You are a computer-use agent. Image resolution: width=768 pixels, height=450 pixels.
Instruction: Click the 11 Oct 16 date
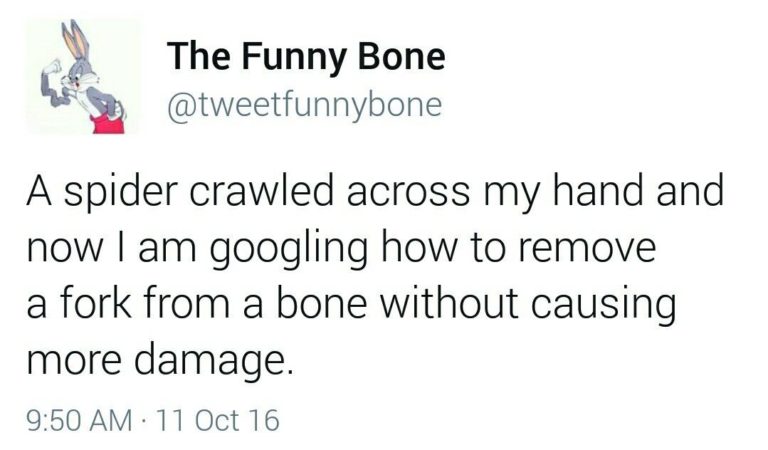pyautogui.click(x=219, y=419)
